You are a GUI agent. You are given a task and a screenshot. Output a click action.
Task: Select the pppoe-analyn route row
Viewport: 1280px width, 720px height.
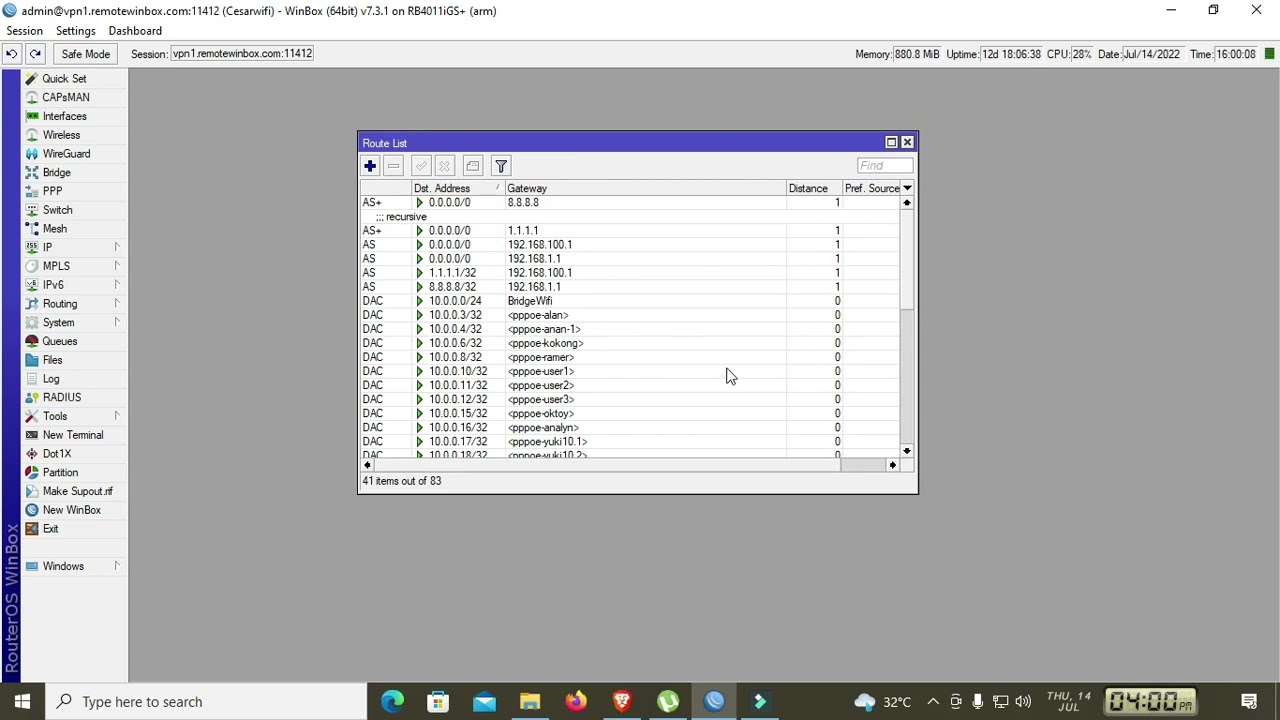coord(630,427)
